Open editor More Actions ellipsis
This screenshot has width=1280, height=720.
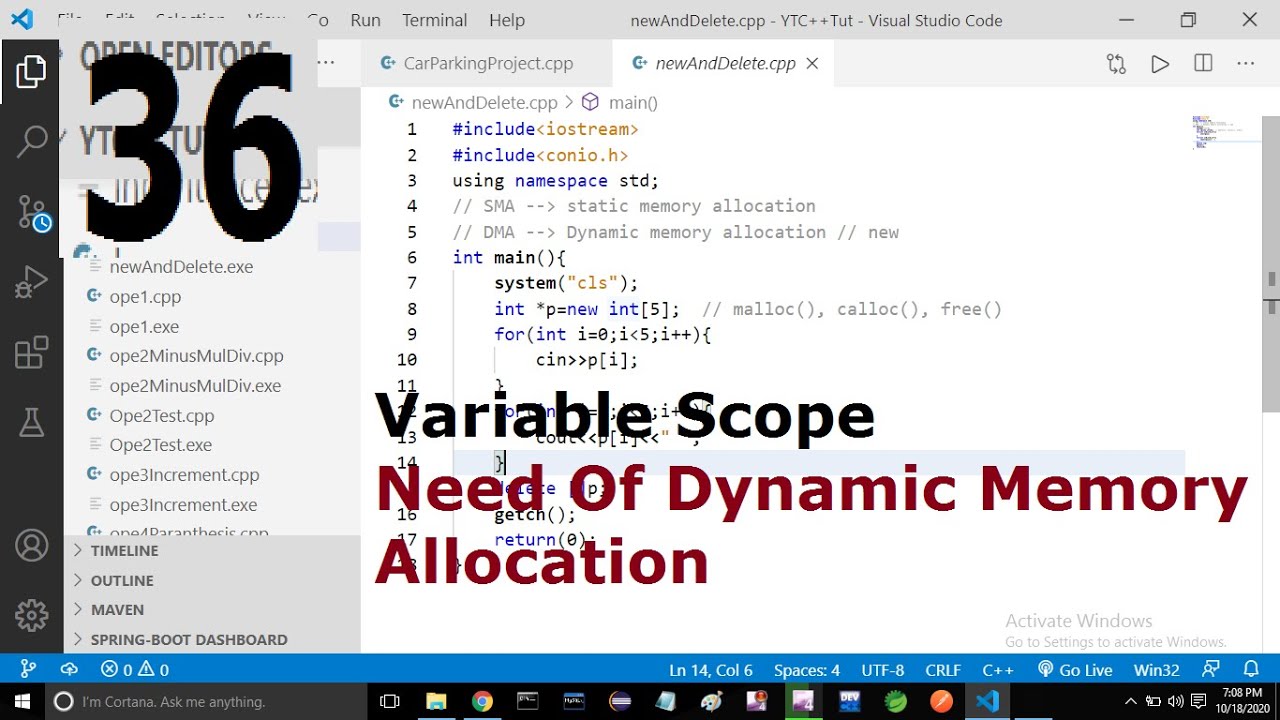(1245, 63)
